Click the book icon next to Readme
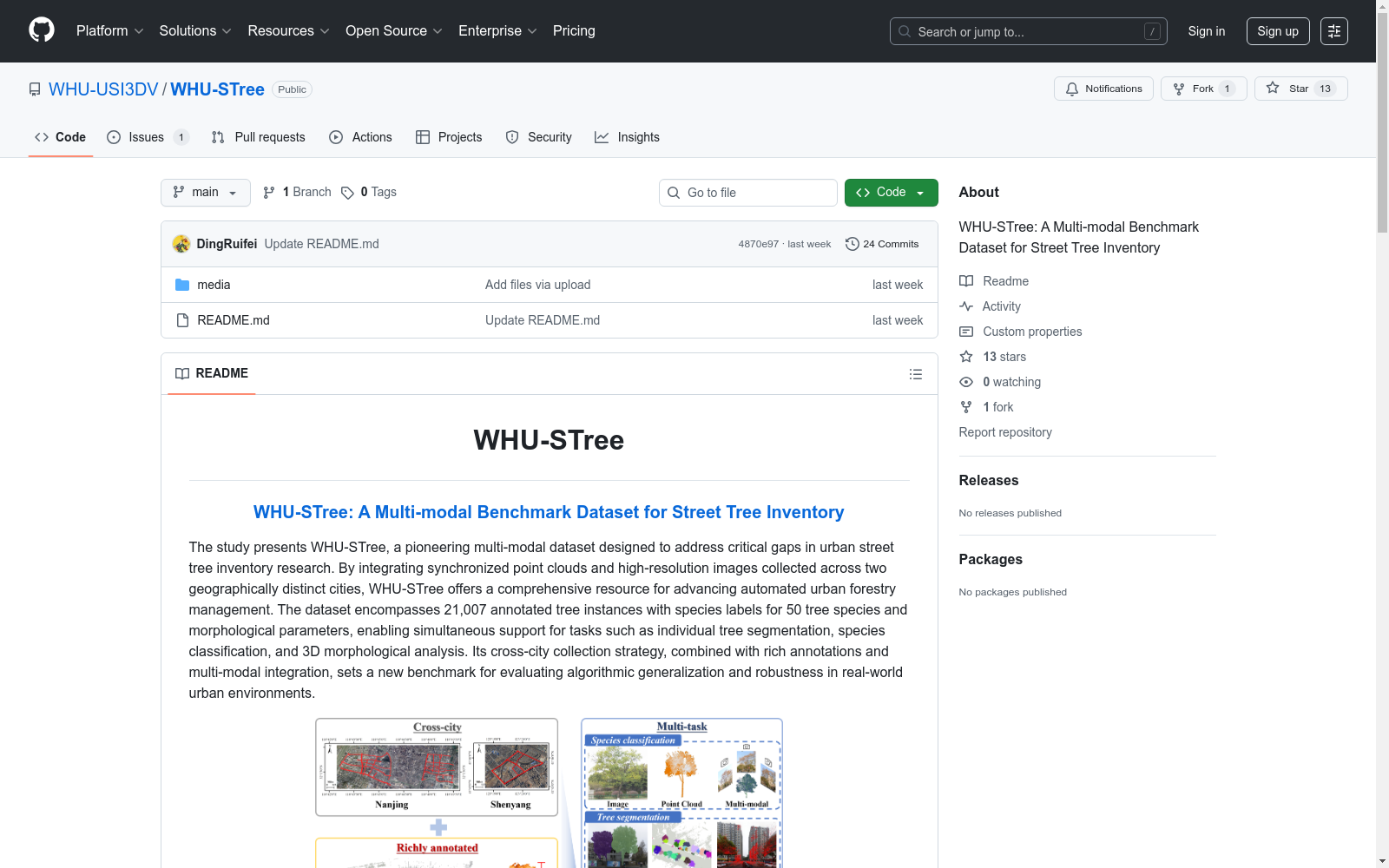This screenshot has width=1389, height=868. tap(966, 281)
